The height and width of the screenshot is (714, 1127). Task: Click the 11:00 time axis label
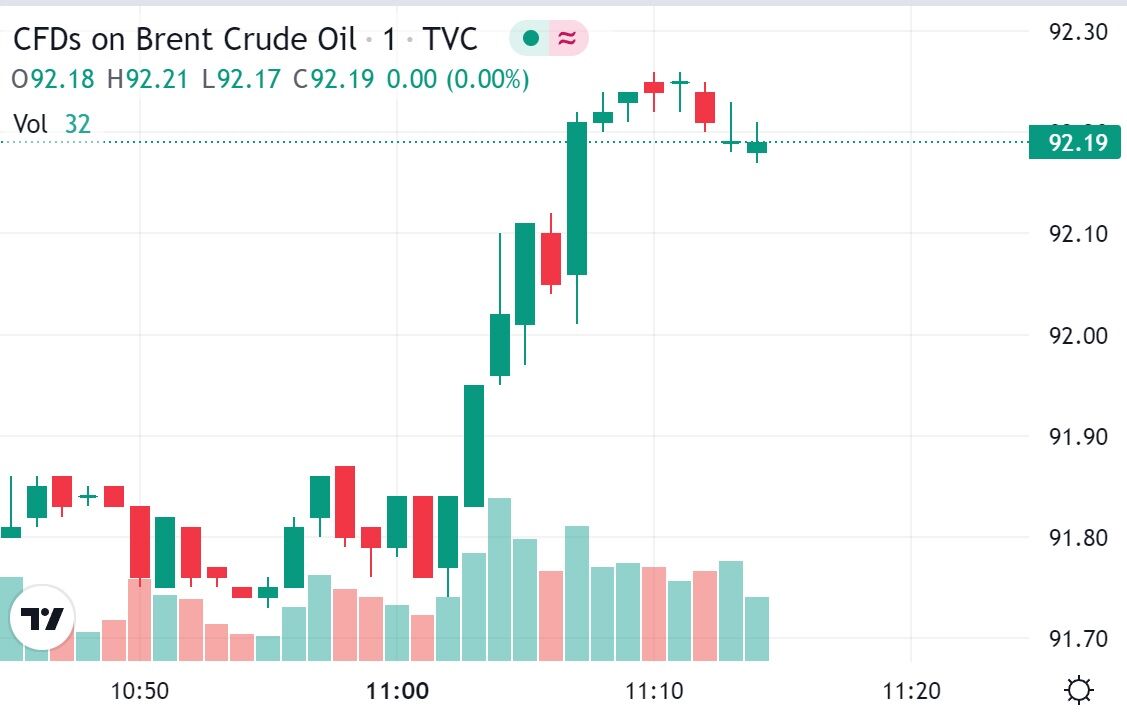[x=397, y=690]
